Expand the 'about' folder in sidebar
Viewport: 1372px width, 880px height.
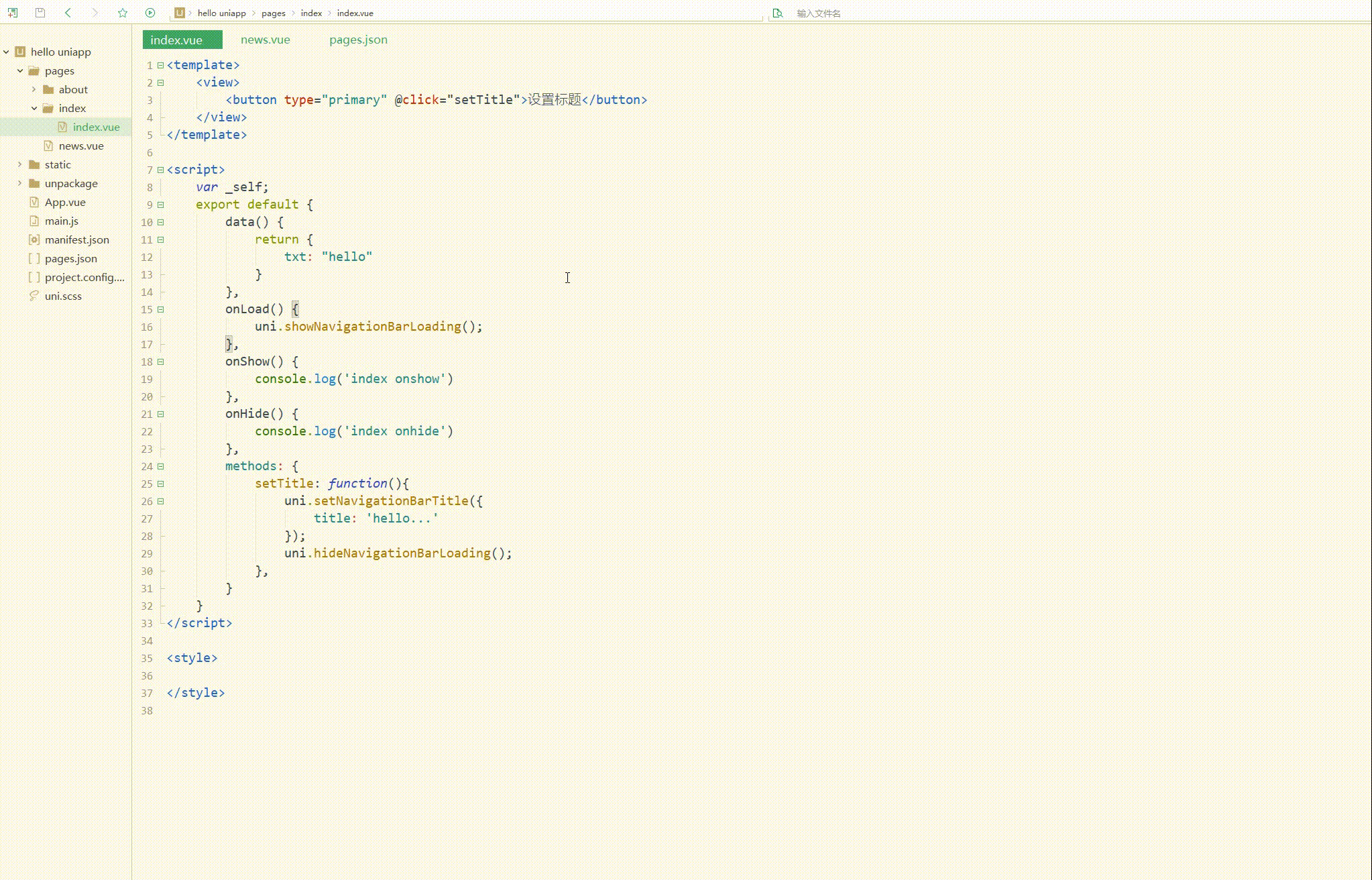(33, 88)
